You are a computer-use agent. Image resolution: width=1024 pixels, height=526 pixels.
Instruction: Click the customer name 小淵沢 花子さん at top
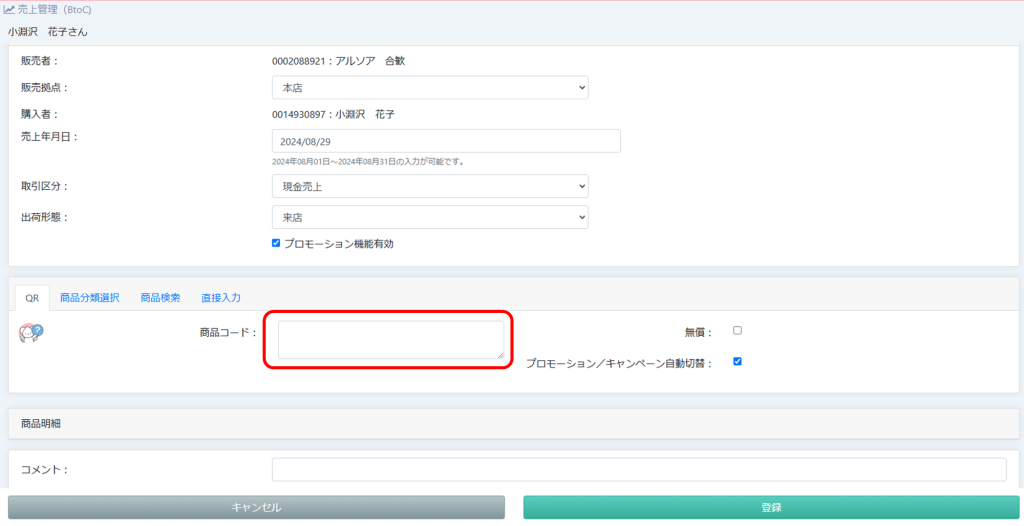tap(48, 32)
